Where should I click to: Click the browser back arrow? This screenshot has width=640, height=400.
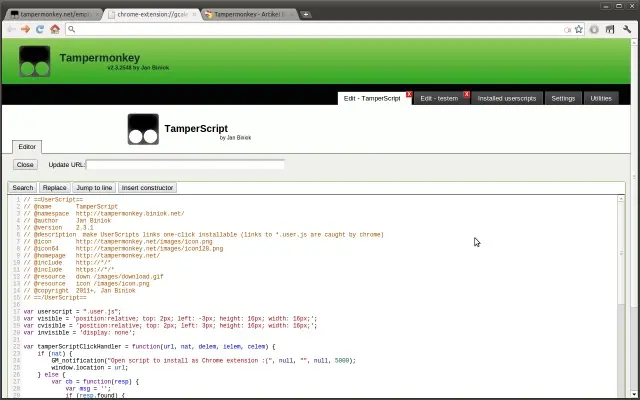(11, 29)
